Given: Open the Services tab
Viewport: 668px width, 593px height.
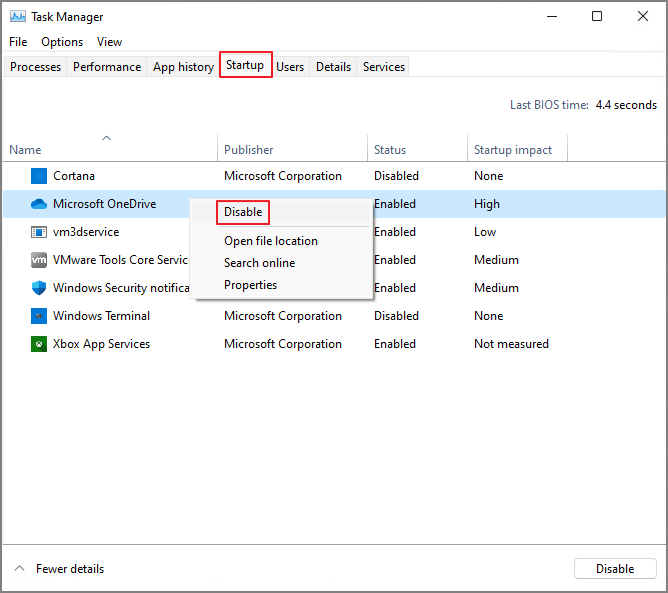Looking at the screenshot, I should coord(384,67).
